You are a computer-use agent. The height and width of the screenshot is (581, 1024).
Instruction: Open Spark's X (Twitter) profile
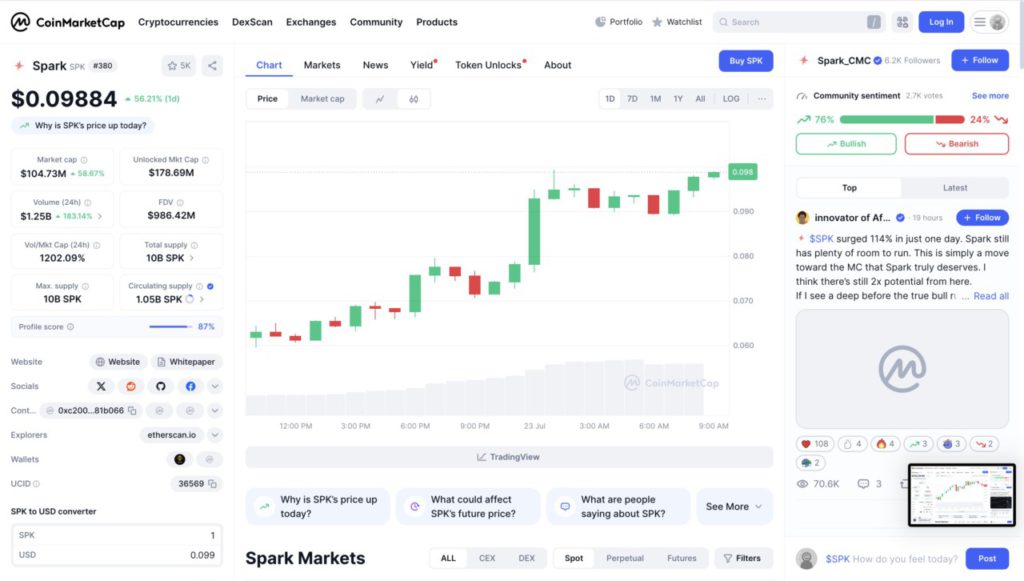tap(101, 386)
